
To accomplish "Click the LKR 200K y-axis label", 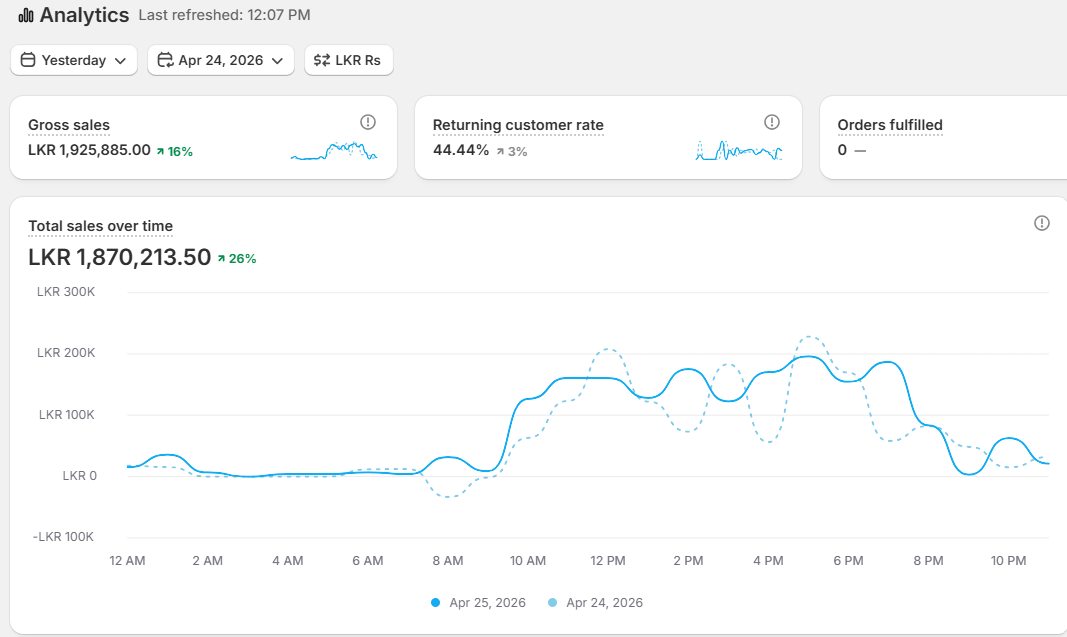I will [x=66, y=353].
